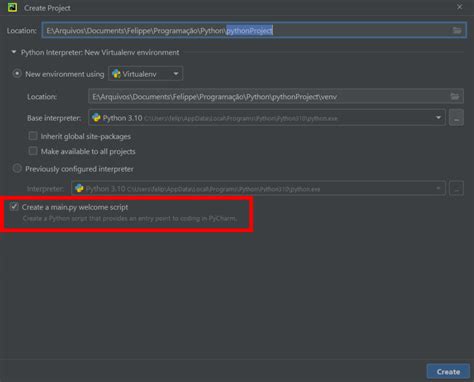474x382 pixels.
Task: Open the Base interpreter Python 3.10 dropdown
Action: 267,118
